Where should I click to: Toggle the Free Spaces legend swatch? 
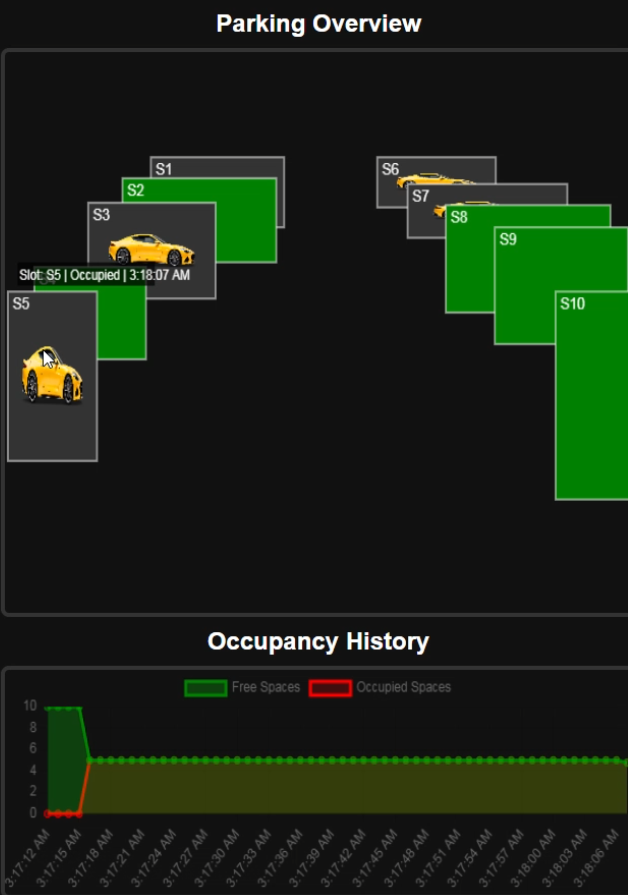(206, 688)
